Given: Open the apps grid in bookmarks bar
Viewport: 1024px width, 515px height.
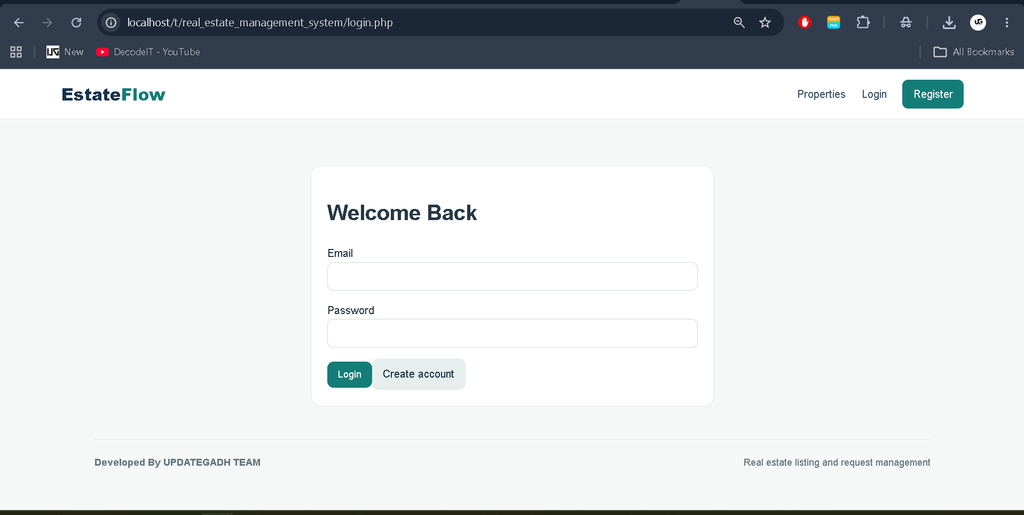Looking at the screenshot, I should click(x=16, y=52).
